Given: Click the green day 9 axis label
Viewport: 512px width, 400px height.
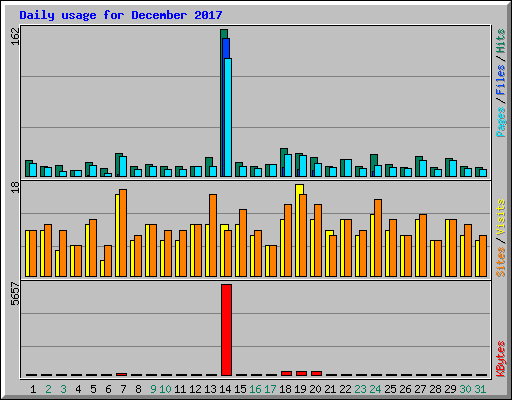Looking at the screenshot, I should (153, 389).
